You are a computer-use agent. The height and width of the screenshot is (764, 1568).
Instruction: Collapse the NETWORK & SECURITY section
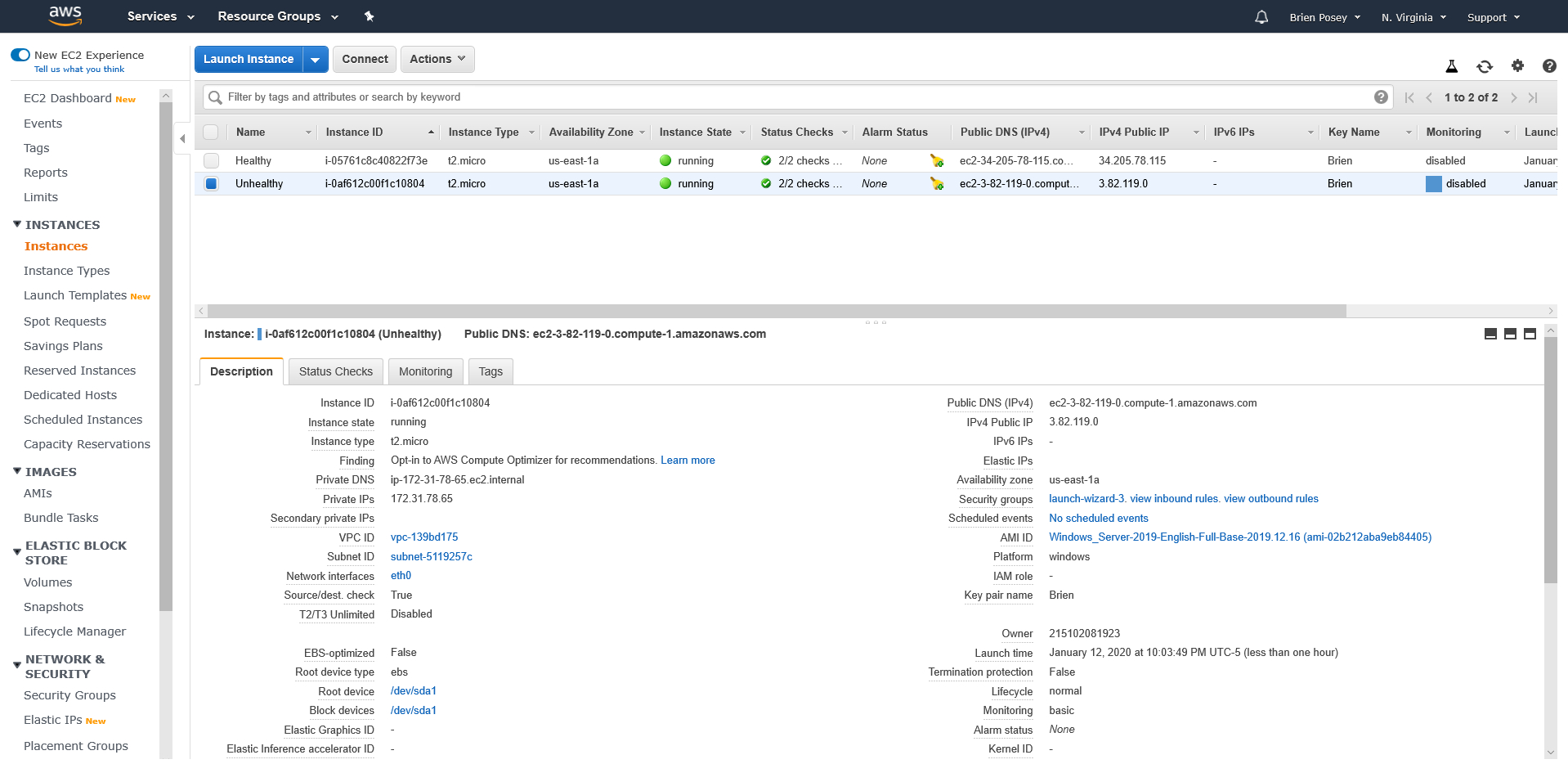point(17,666)
